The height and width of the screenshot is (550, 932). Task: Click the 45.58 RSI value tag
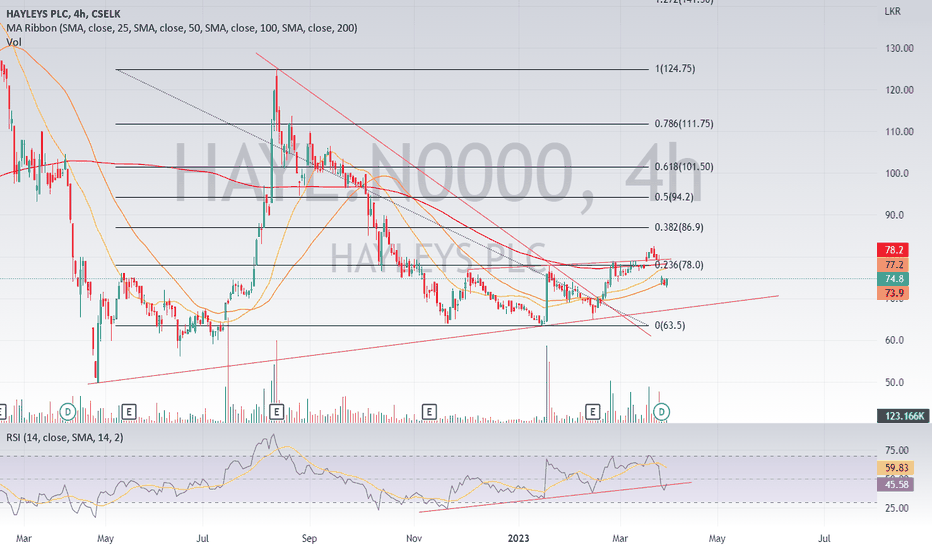896,484
